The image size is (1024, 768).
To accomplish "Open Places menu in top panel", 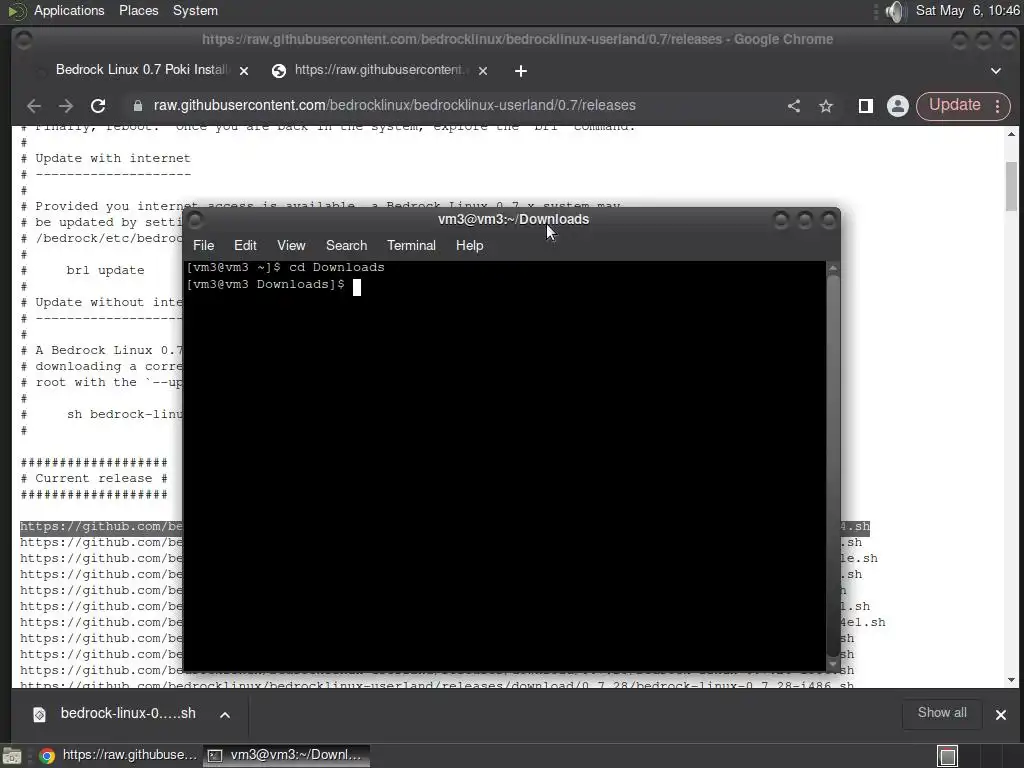I will point(138,10).
